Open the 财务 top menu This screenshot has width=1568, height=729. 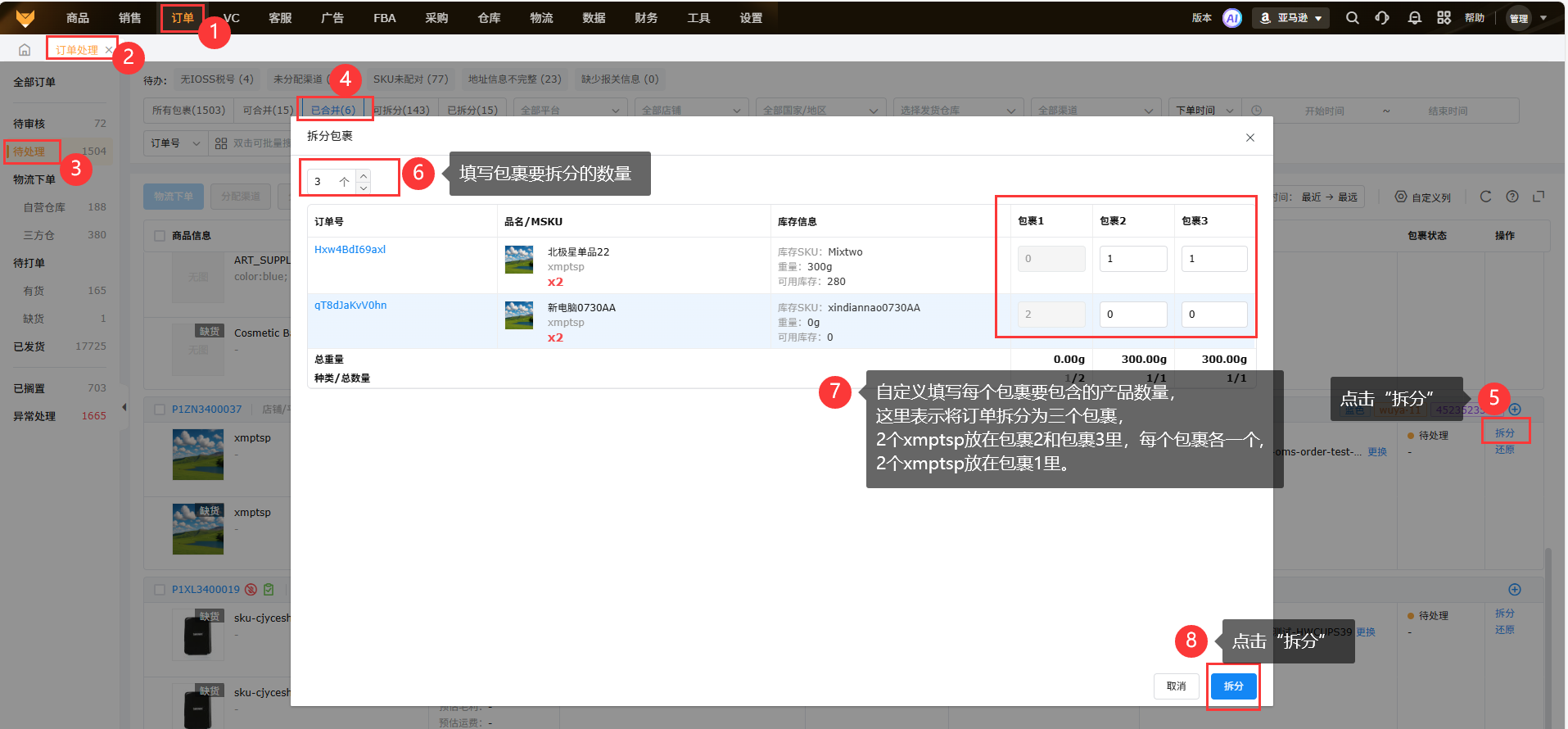point(646,18)
